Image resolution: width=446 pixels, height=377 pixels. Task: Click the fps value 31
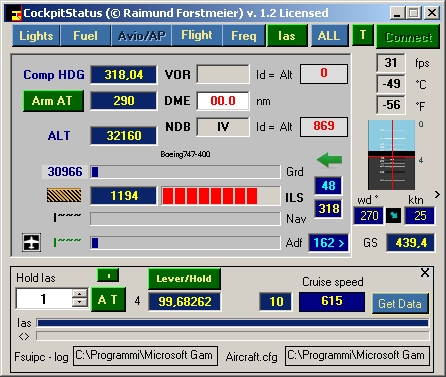pyautogui.click(x=391, y=63)
